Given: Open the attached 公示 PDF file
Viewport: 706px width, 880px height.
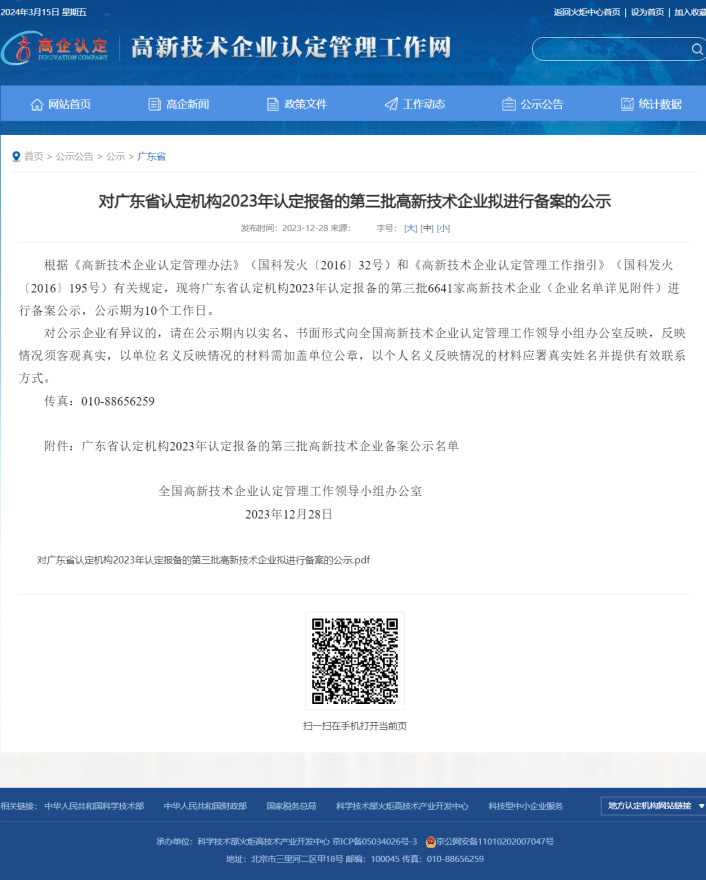Looking at the screenshot, I should click(203, 560).
